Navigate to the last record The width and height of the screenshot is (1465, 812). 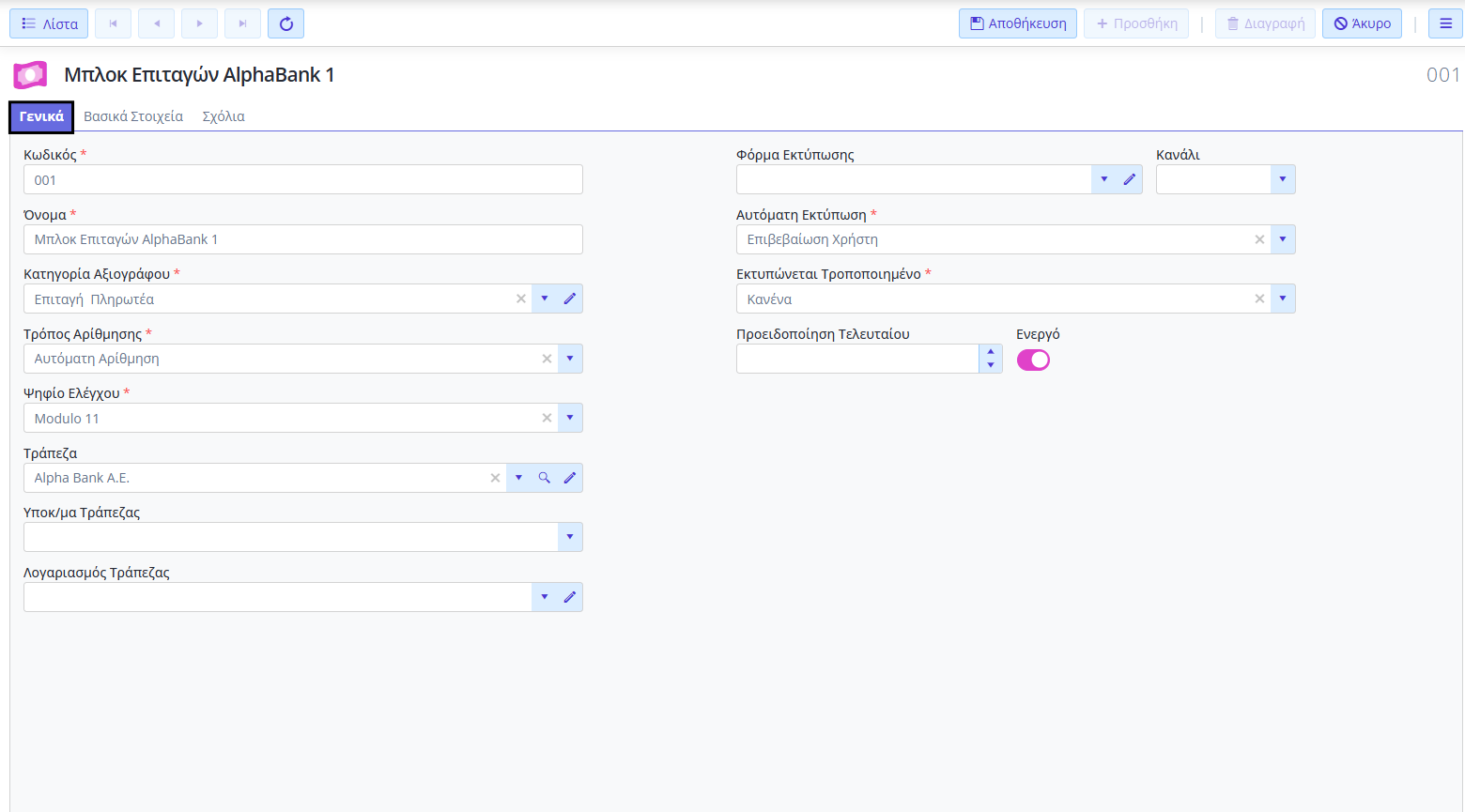click(x=242, y=23)
